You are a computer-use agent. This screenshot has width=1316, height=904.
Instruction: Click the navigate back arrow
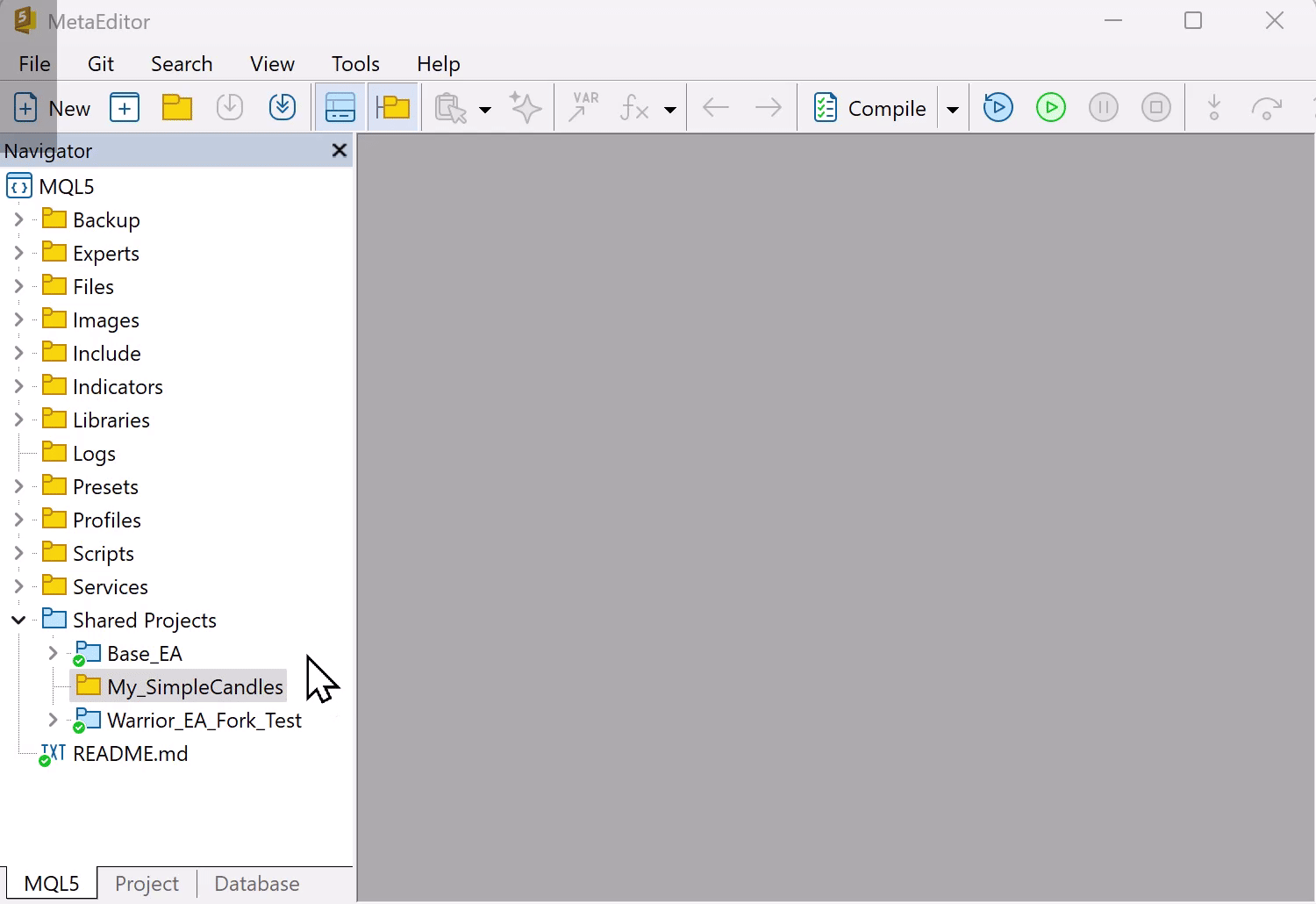point(716,108)
